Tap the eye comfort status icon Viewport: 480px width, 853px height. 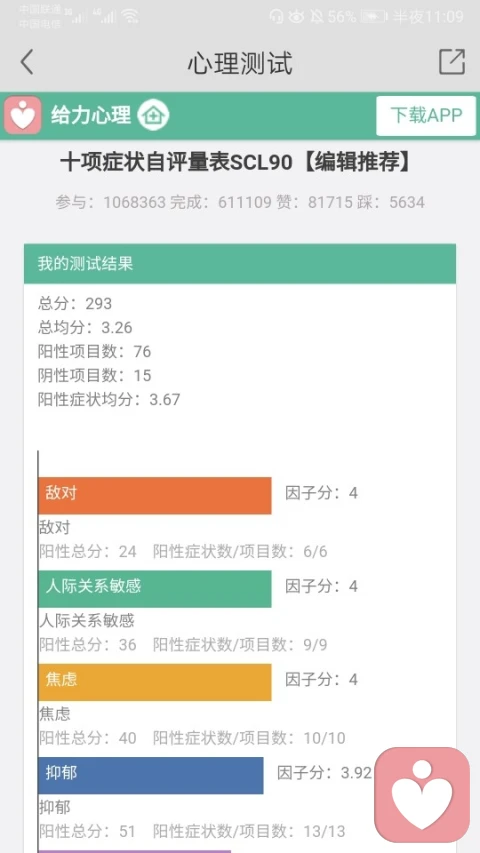point(296,17)
